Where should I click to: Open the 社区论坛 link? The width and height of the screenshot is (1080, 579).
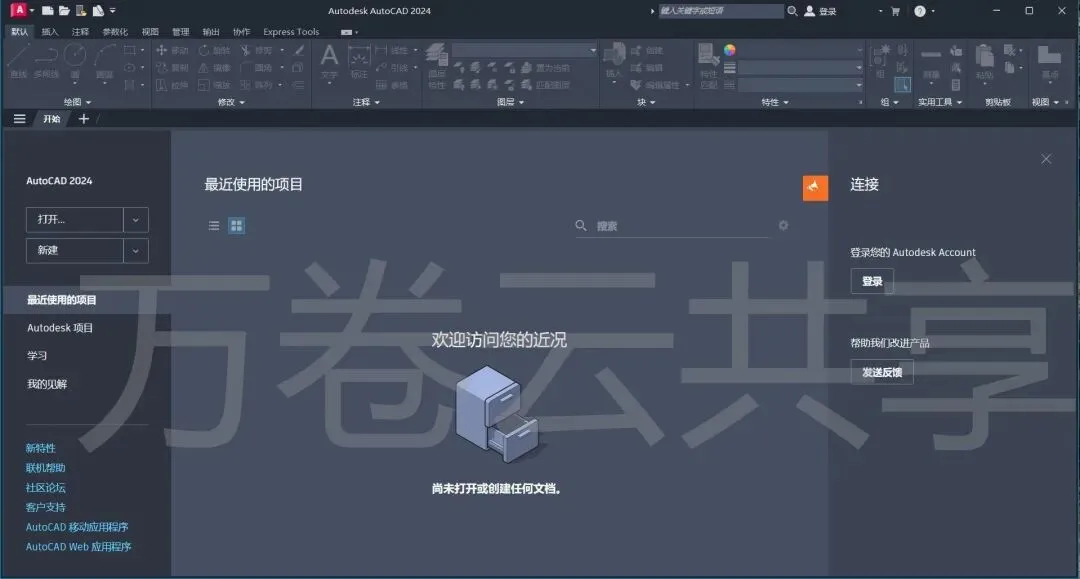coord(45,487)
